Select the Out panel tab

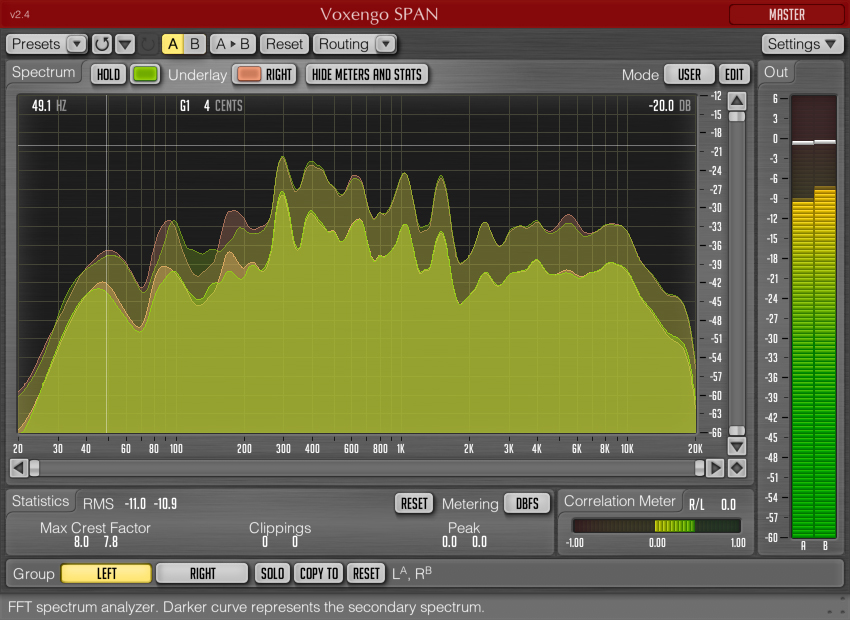pos(776,72)
